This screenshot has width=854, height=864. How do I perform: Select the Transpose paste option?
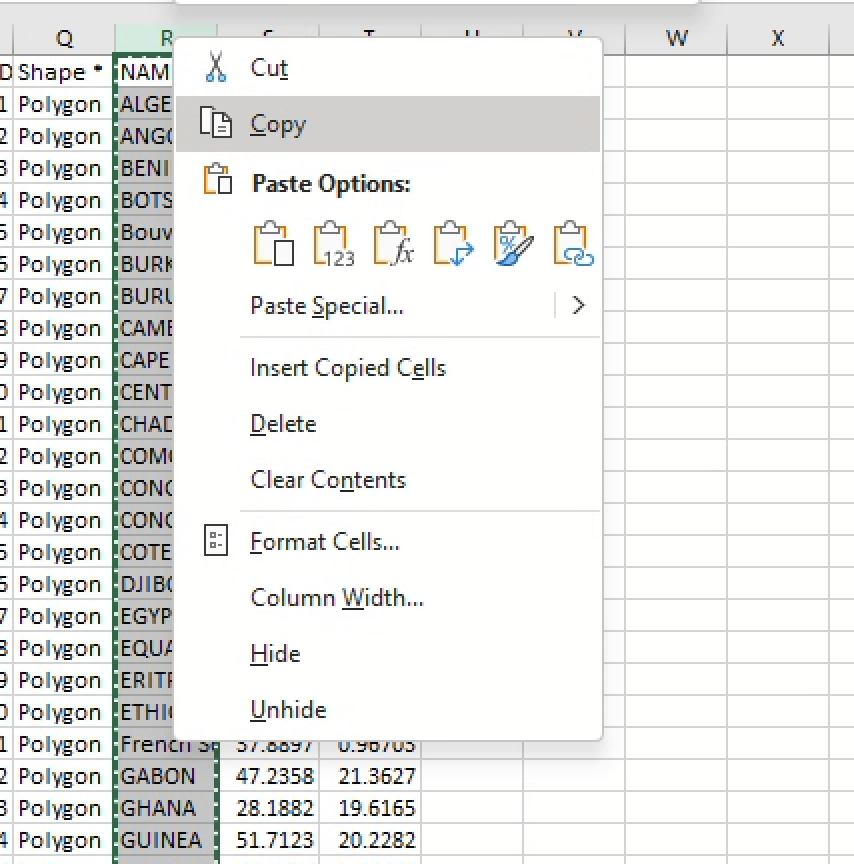[x=453, y=244]
